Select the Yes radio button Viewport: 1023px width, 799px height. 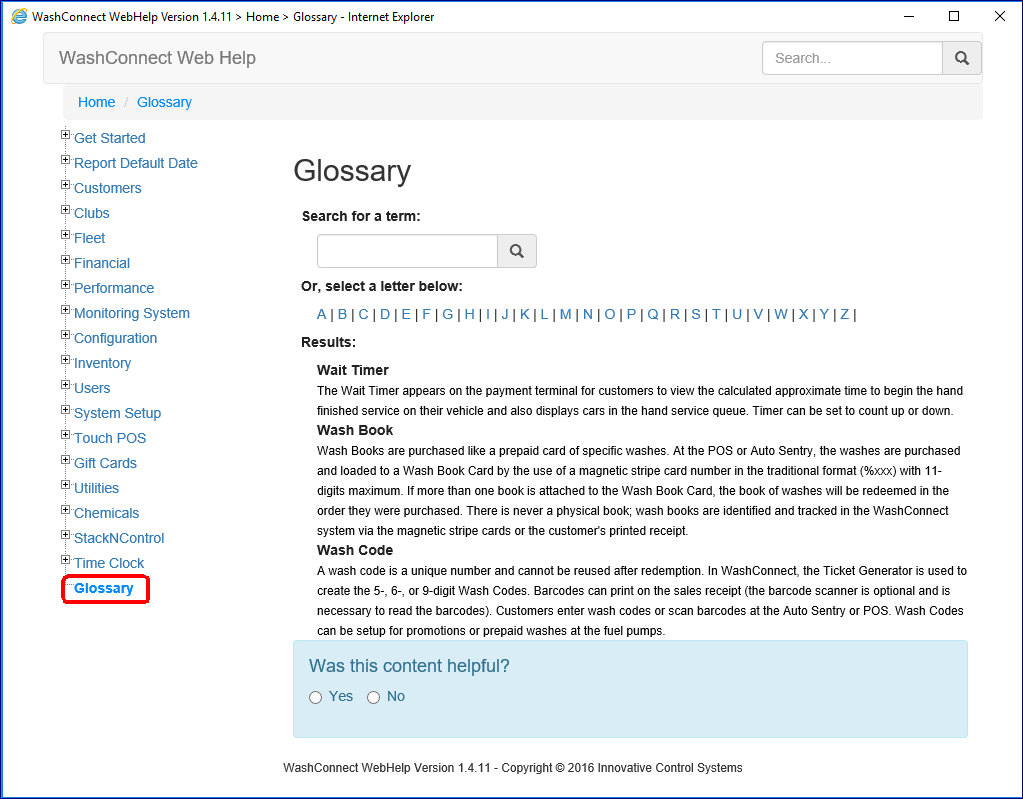[316, 697]
